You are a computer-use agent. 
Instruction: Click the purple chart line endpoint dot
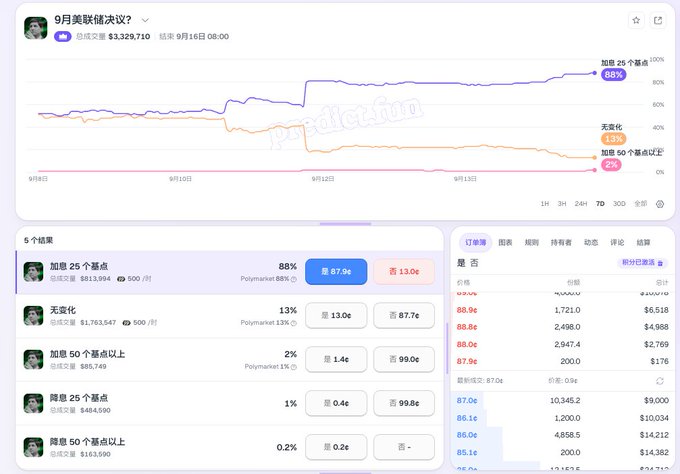(595, 73)
